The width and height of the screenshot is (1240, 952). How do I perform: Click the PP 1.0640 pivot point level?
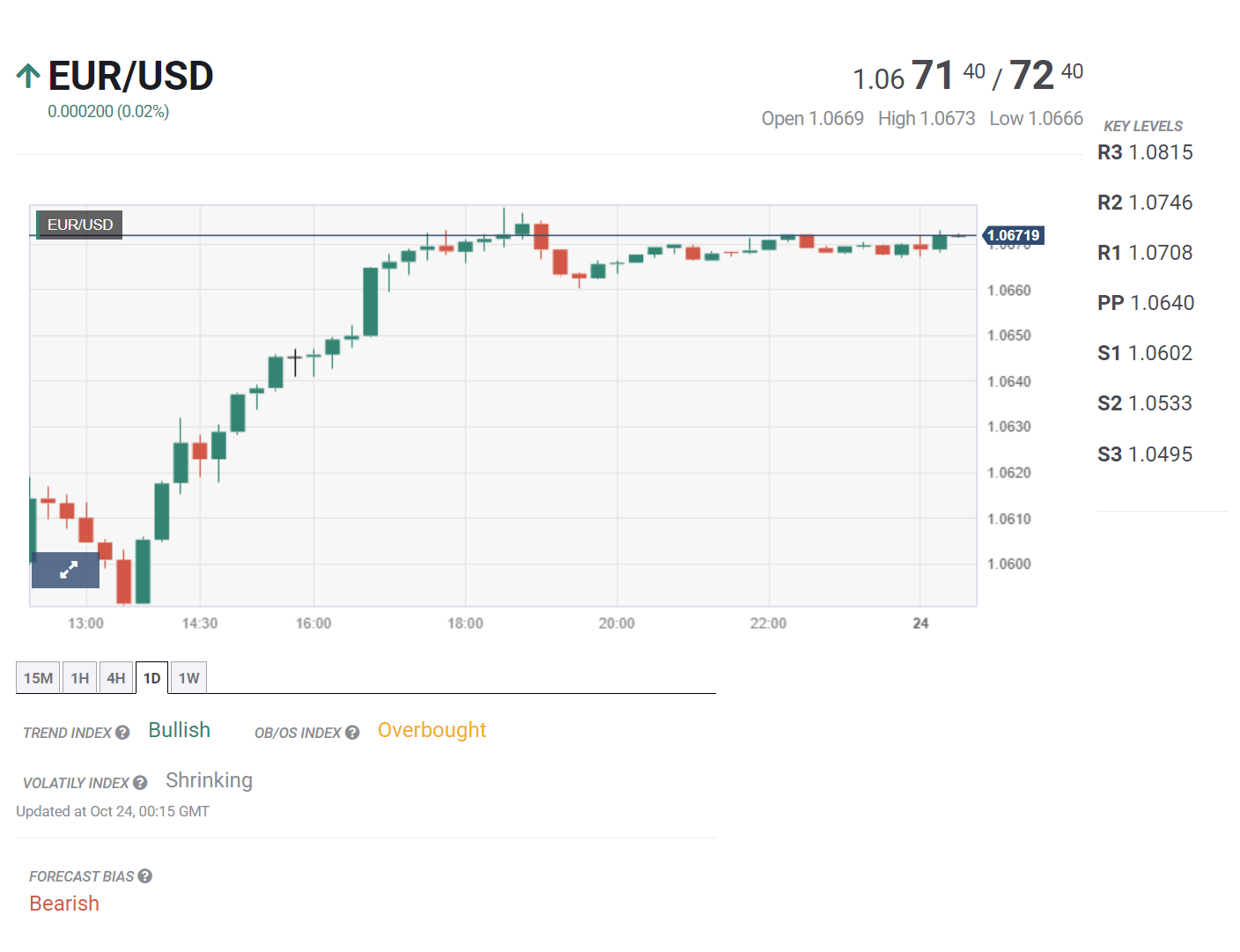[1146, 303]
